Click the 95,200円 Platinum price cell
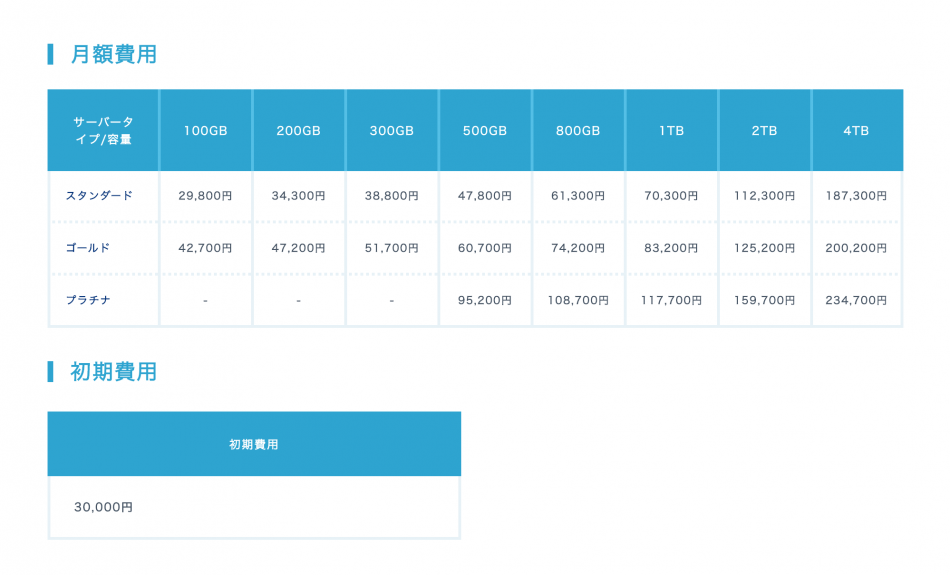 [485, 300]
